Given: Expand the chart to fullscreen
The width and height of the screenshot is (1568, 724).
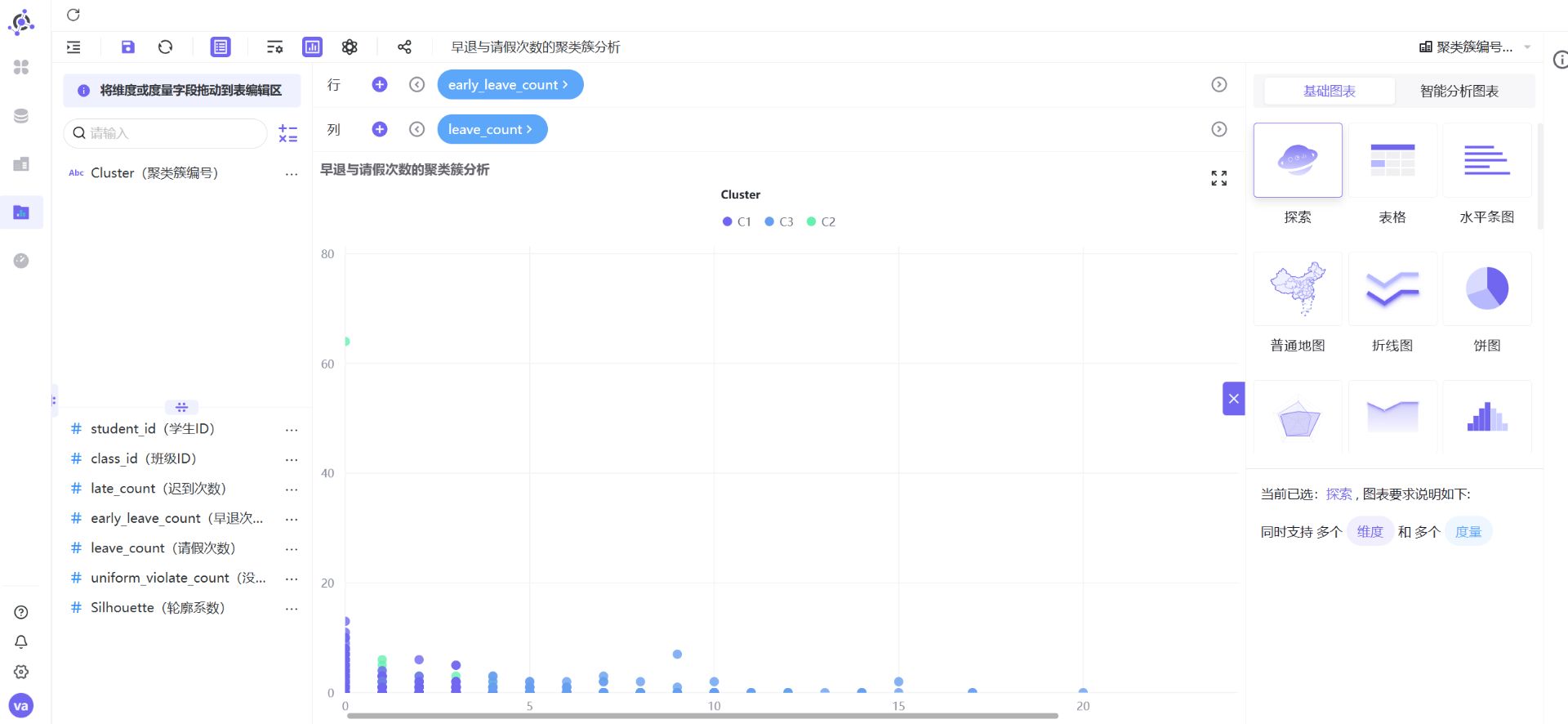Looking at the screenshot, I should tap(1219, 178).
